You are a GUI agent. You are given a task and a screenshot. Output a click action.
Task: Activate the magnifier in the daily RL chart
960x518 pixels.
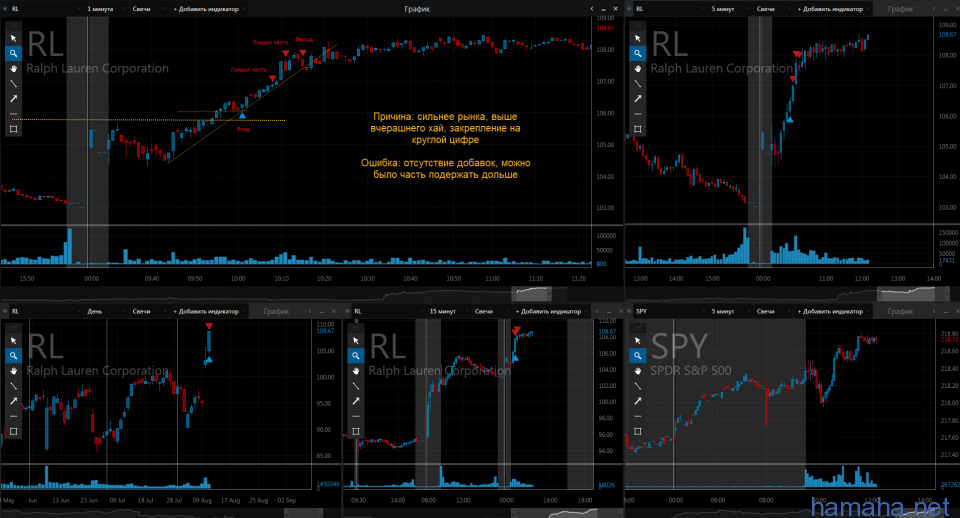(13, 356)
